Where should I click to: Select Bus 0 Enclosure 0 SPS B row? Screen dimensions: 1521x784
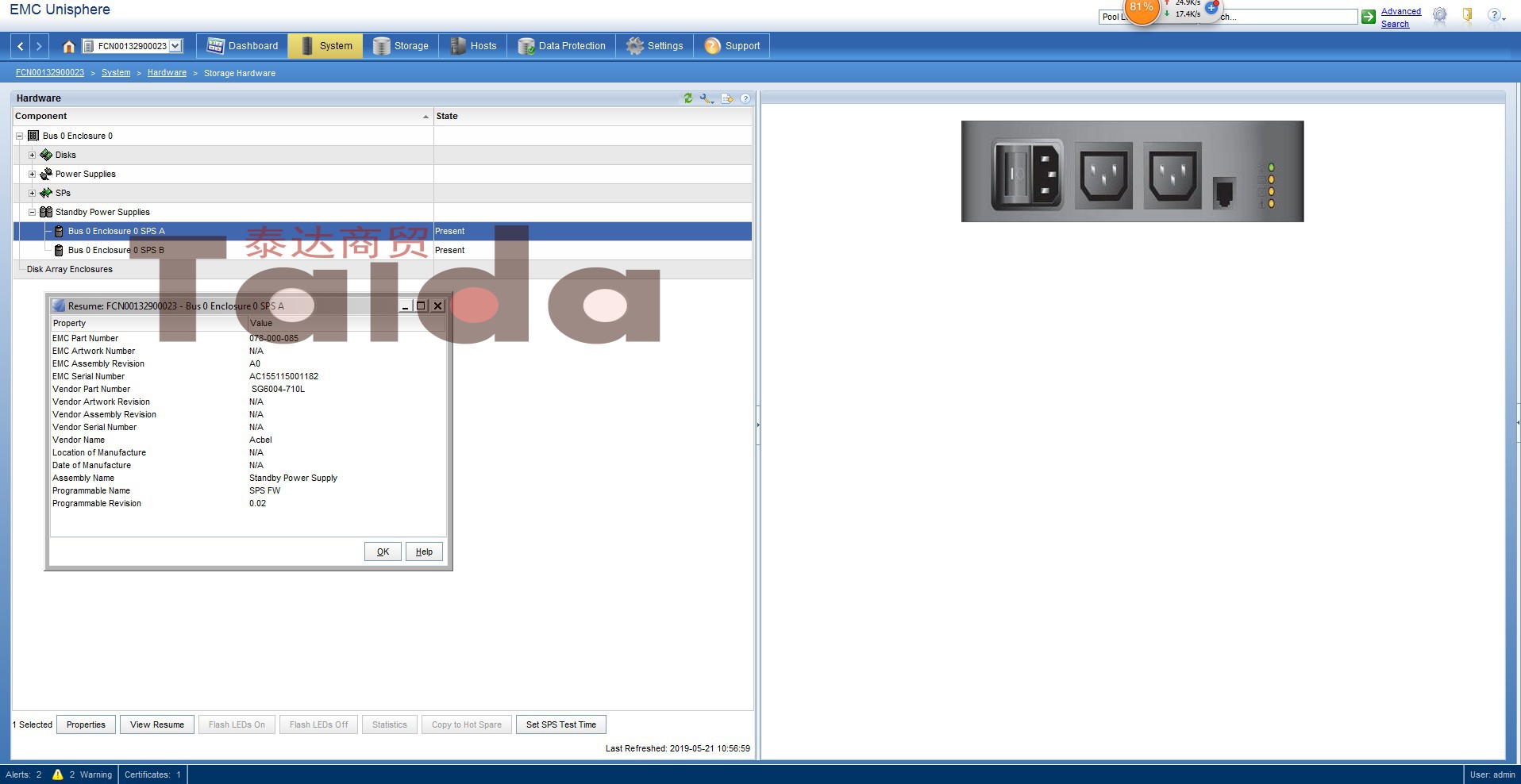click(x=383, y=251)
